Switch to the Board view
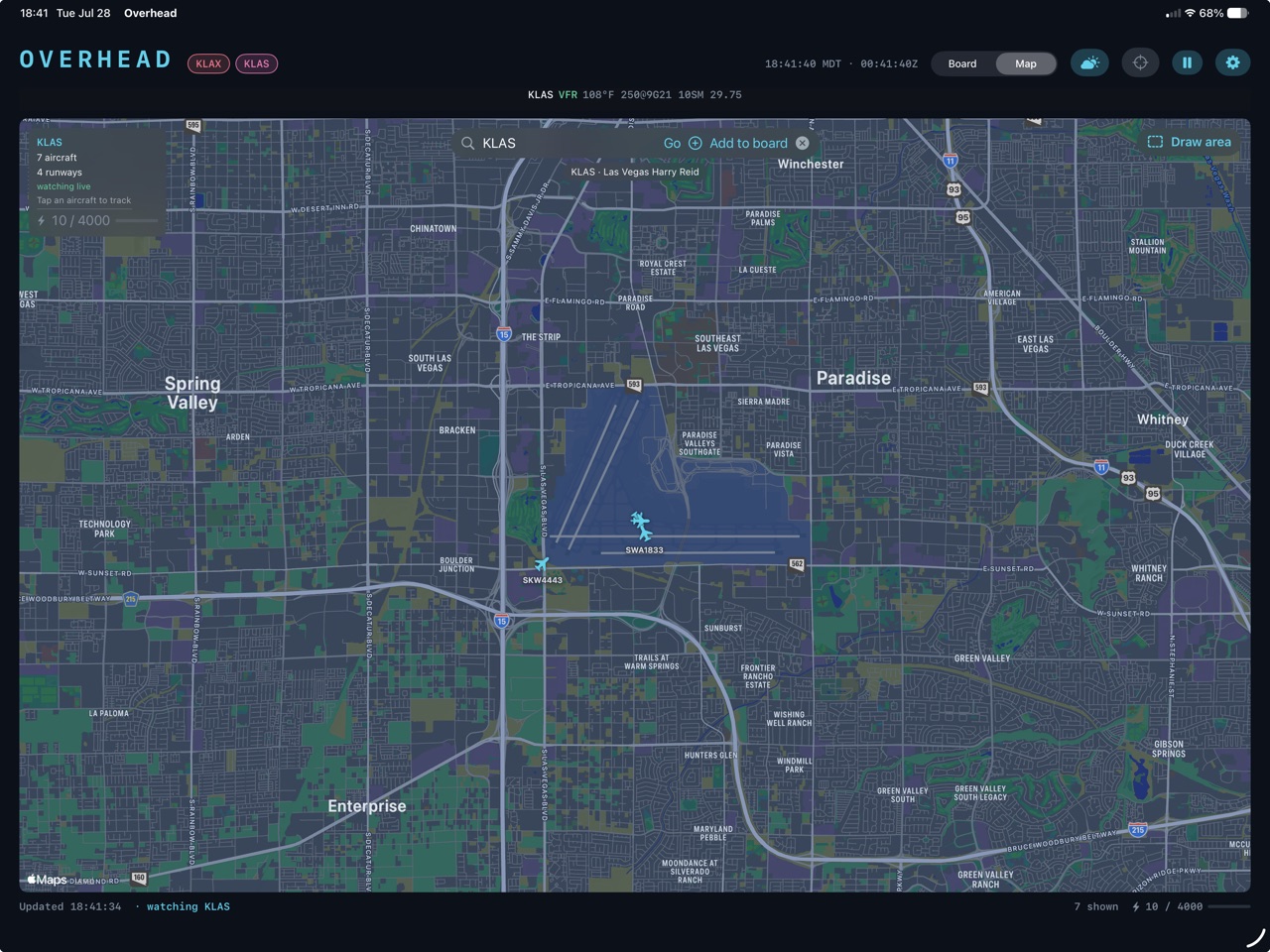This screenshot has width=1270, height=952. tap(962, 63)
